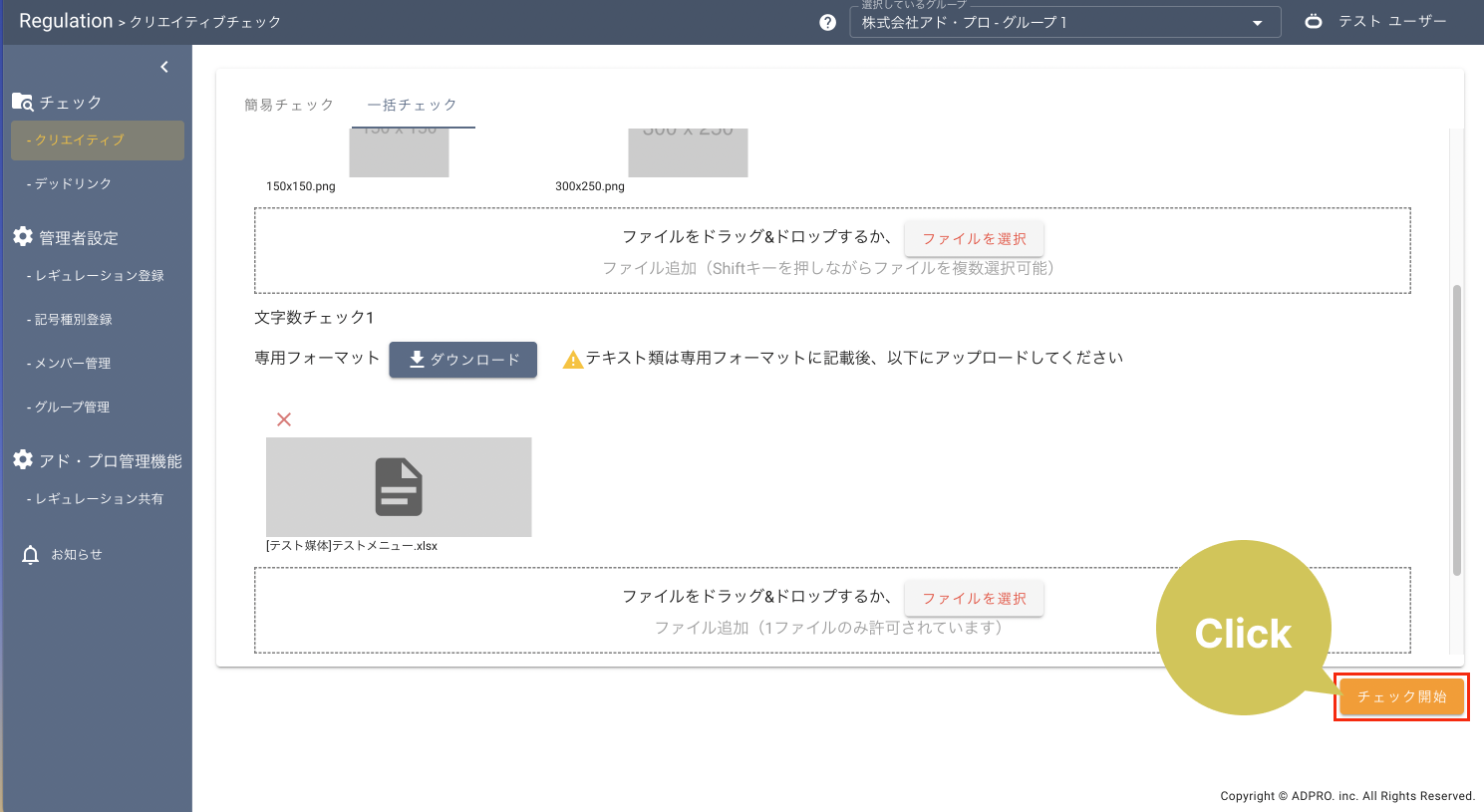The width and height of the screenshot is (1484, 812).
Task: Click ファイルを選択 in image upload area
Action: (x=974, y=239)
